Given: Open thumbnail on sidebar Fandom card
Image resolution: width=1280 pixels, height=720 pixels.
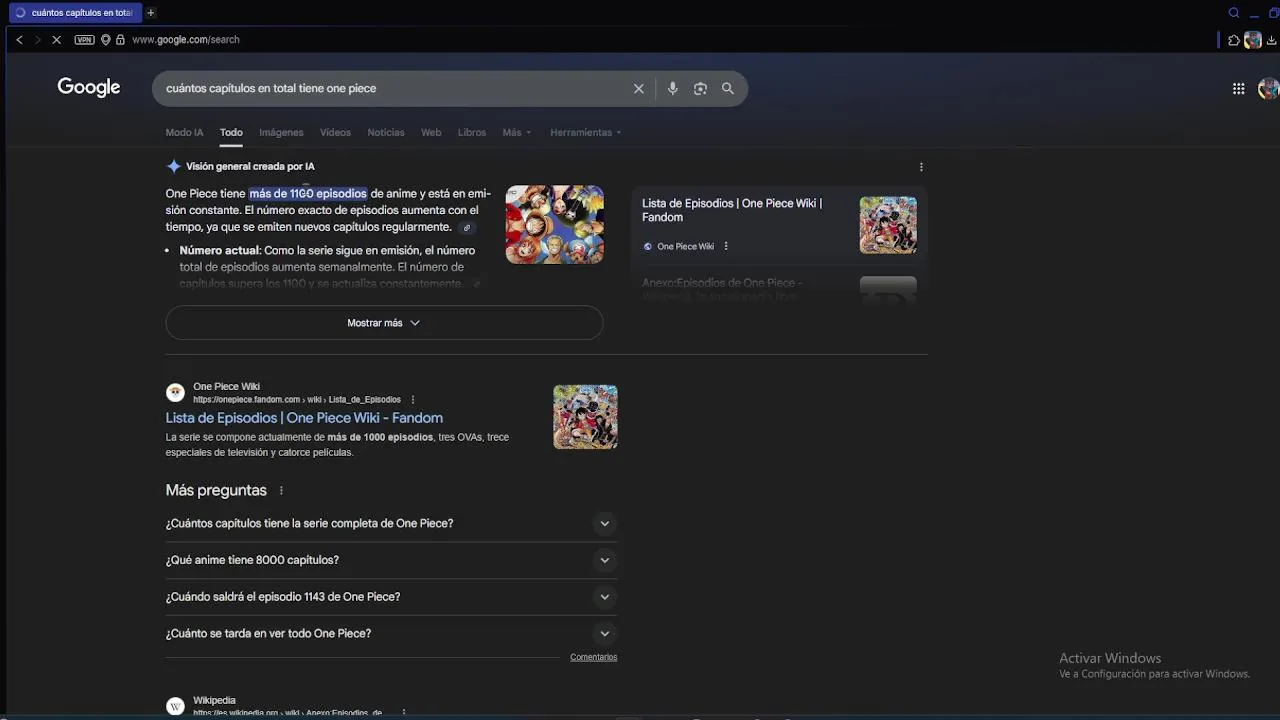Looking at the screenshot, I should point(888,225).
